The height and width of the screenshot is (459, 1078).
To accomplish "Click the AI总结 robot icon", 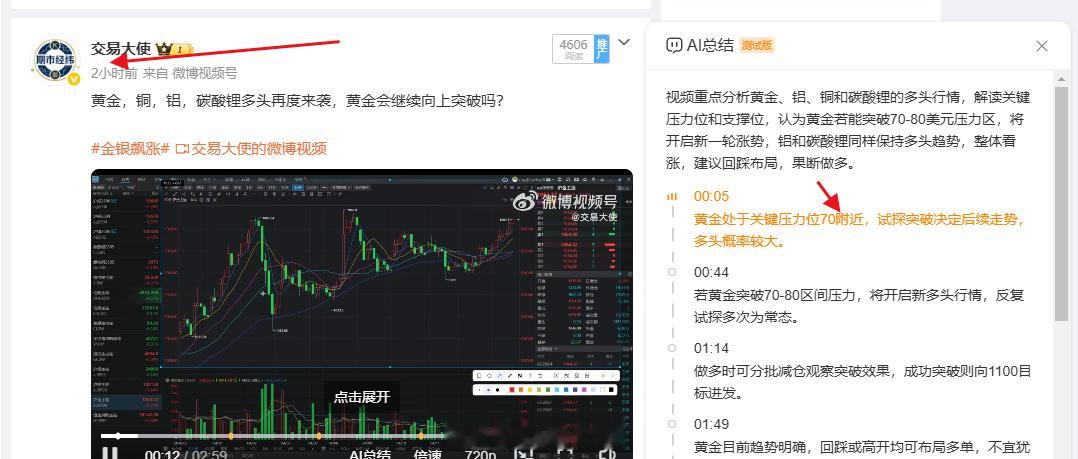I will click(x=674, y=46).
